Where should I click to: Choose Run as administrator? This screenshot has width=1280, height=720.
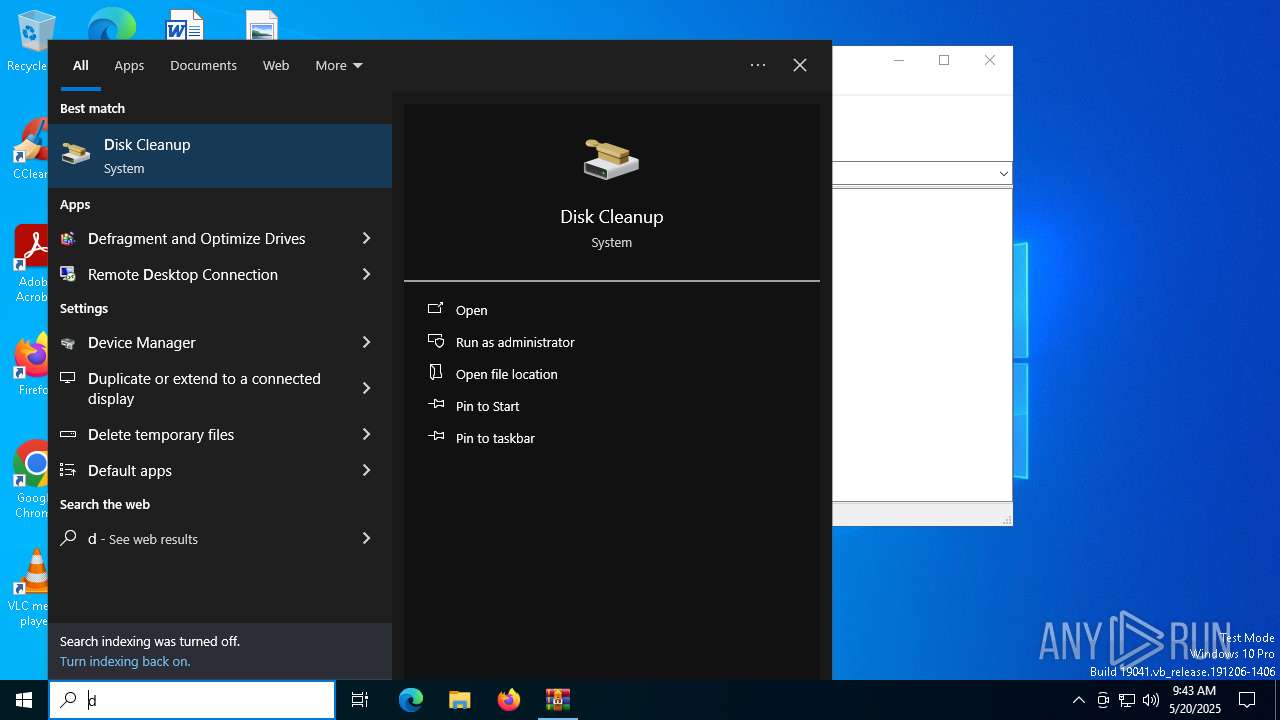(515, 342)
